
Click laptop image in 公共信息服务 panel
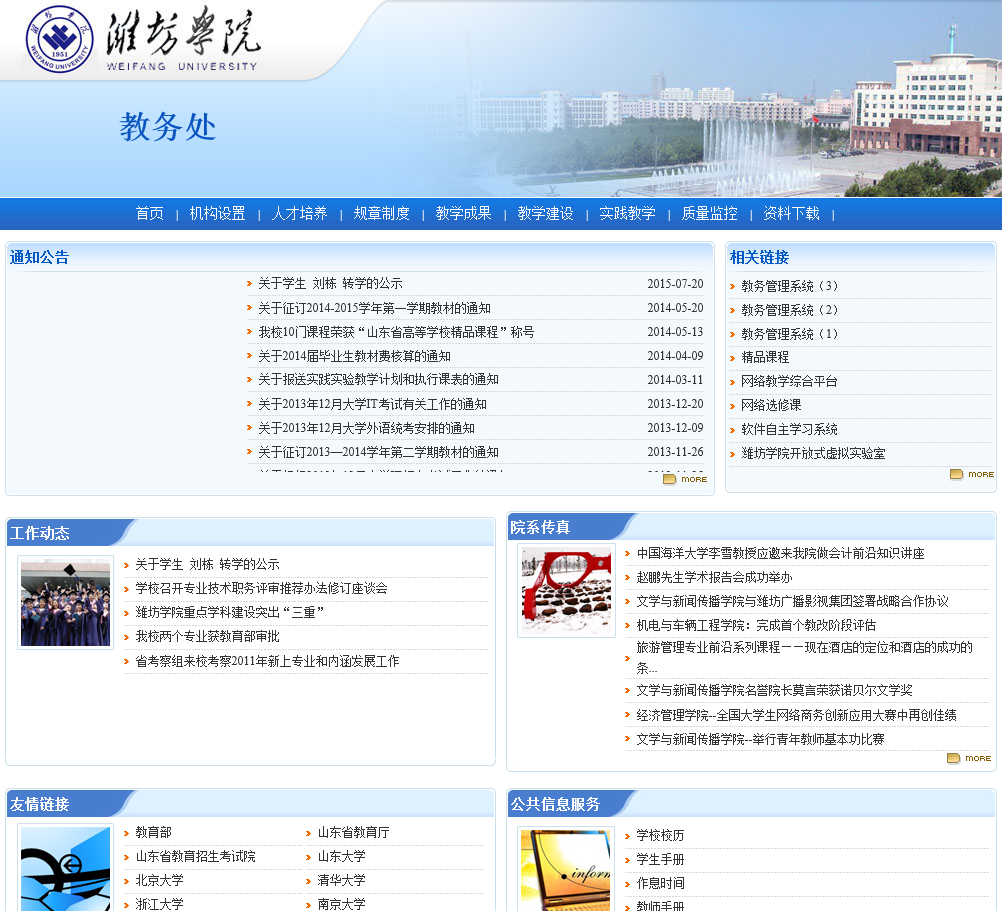click(x=566, y=869)
